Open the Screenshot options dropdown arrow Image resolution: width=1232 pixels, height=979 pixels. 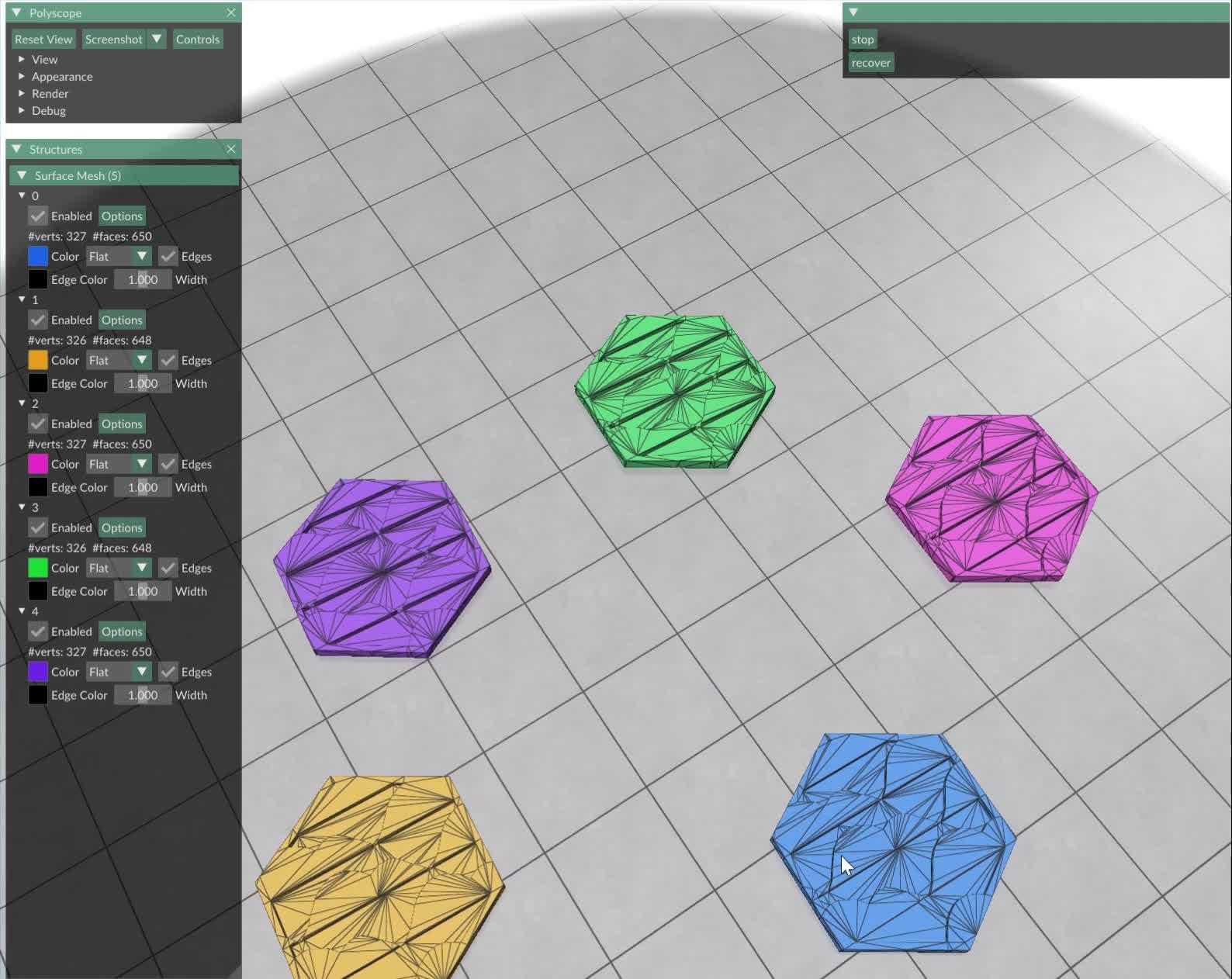(157, 39)
